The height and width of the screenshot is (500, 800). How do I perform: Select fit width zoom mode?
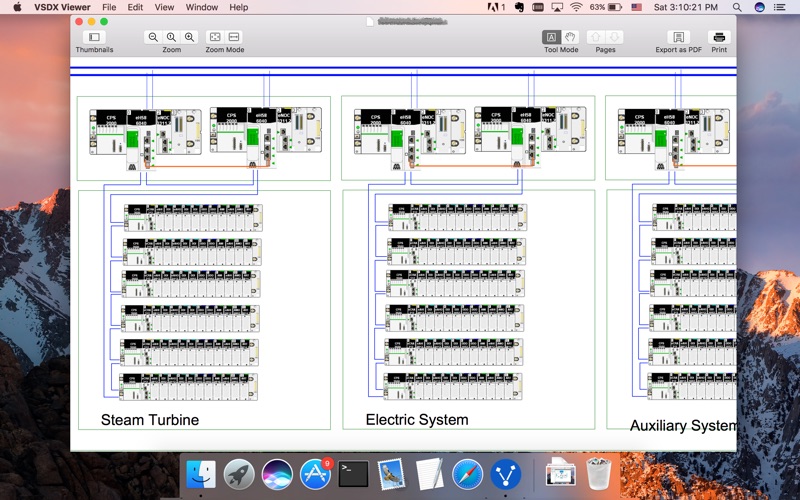click(234, 37)
